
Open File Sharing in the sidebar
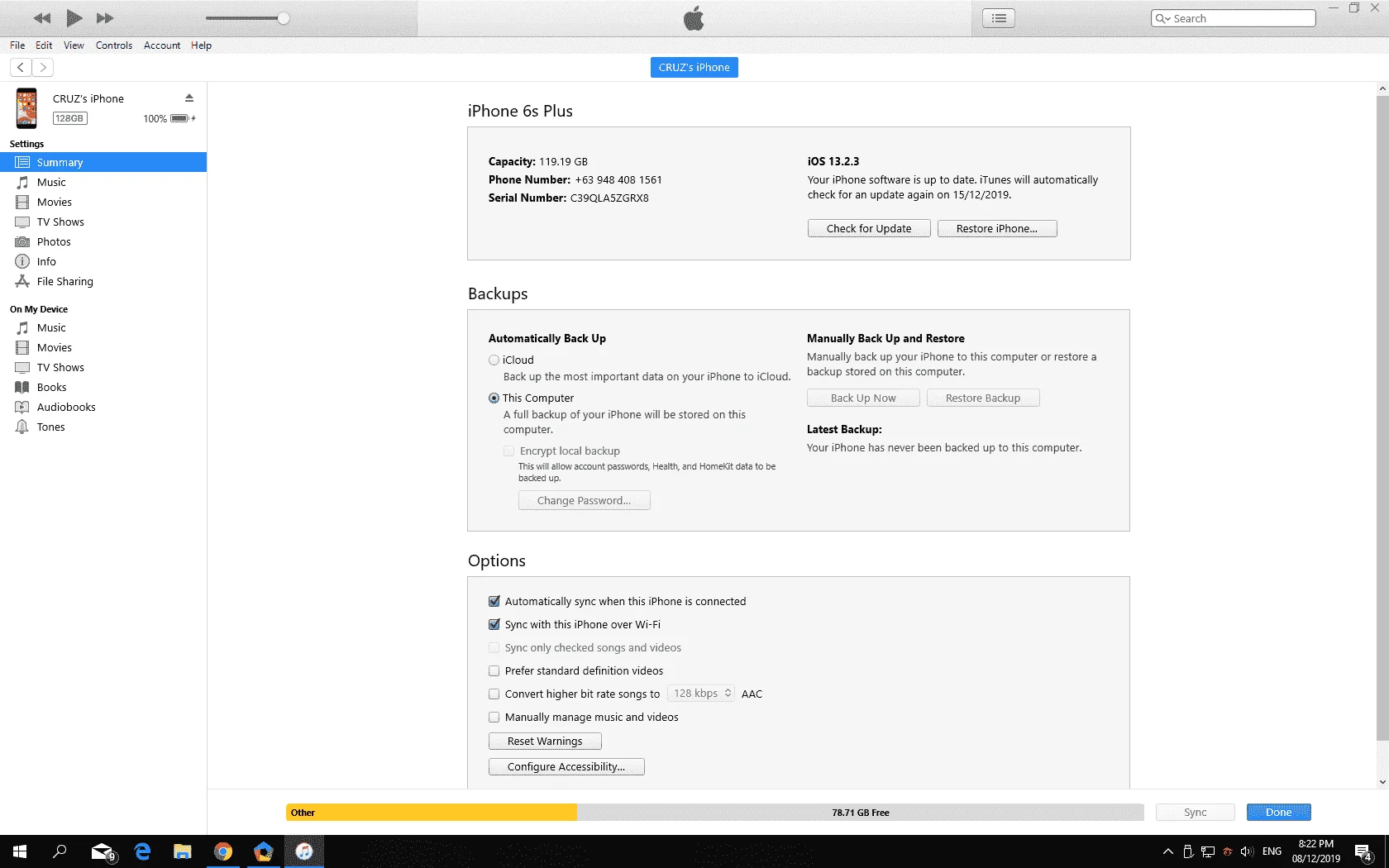pos(103,281)
